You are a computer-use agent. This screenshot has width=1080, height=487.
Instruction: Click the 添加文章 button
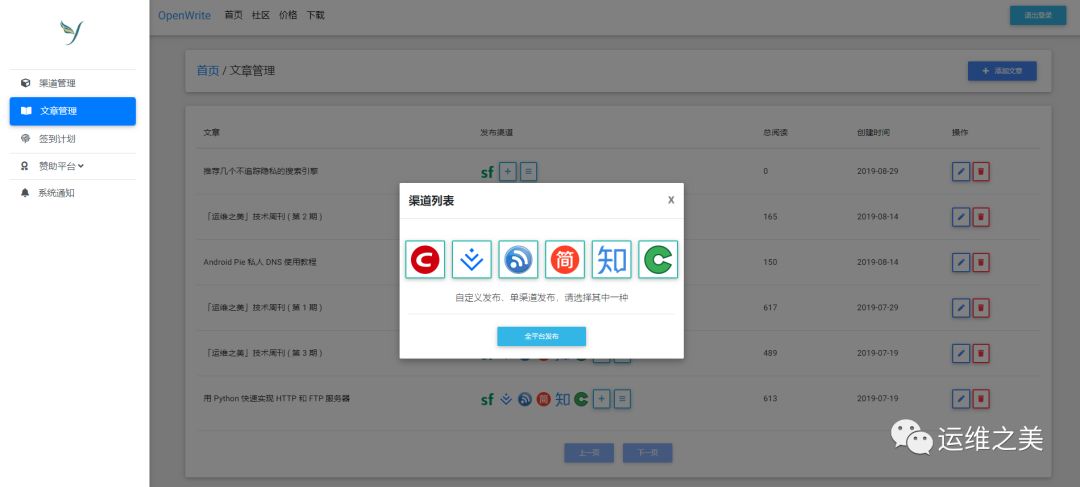tap(1002, 71)
